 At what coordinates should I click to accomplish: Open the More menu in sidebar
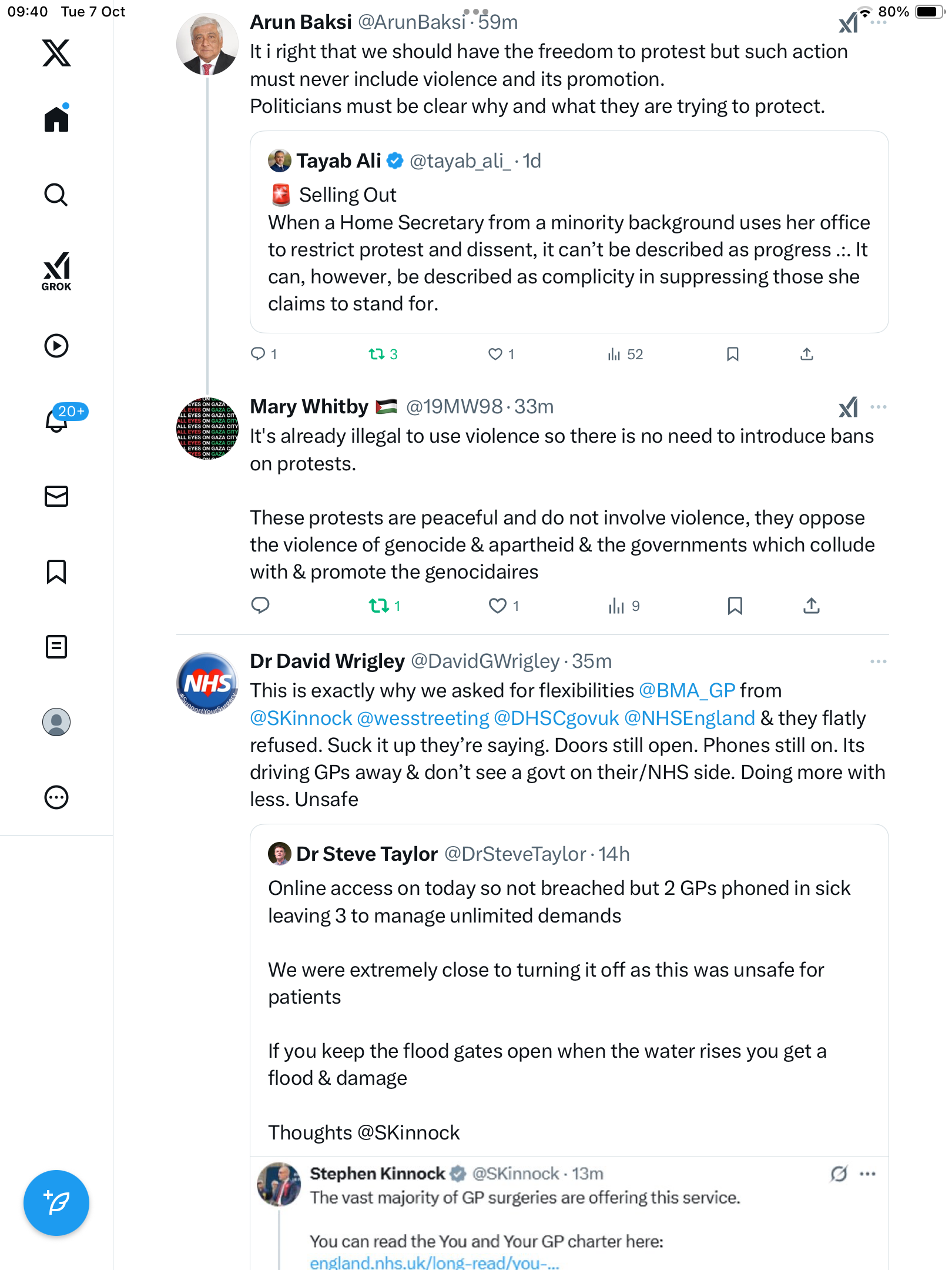56,797
